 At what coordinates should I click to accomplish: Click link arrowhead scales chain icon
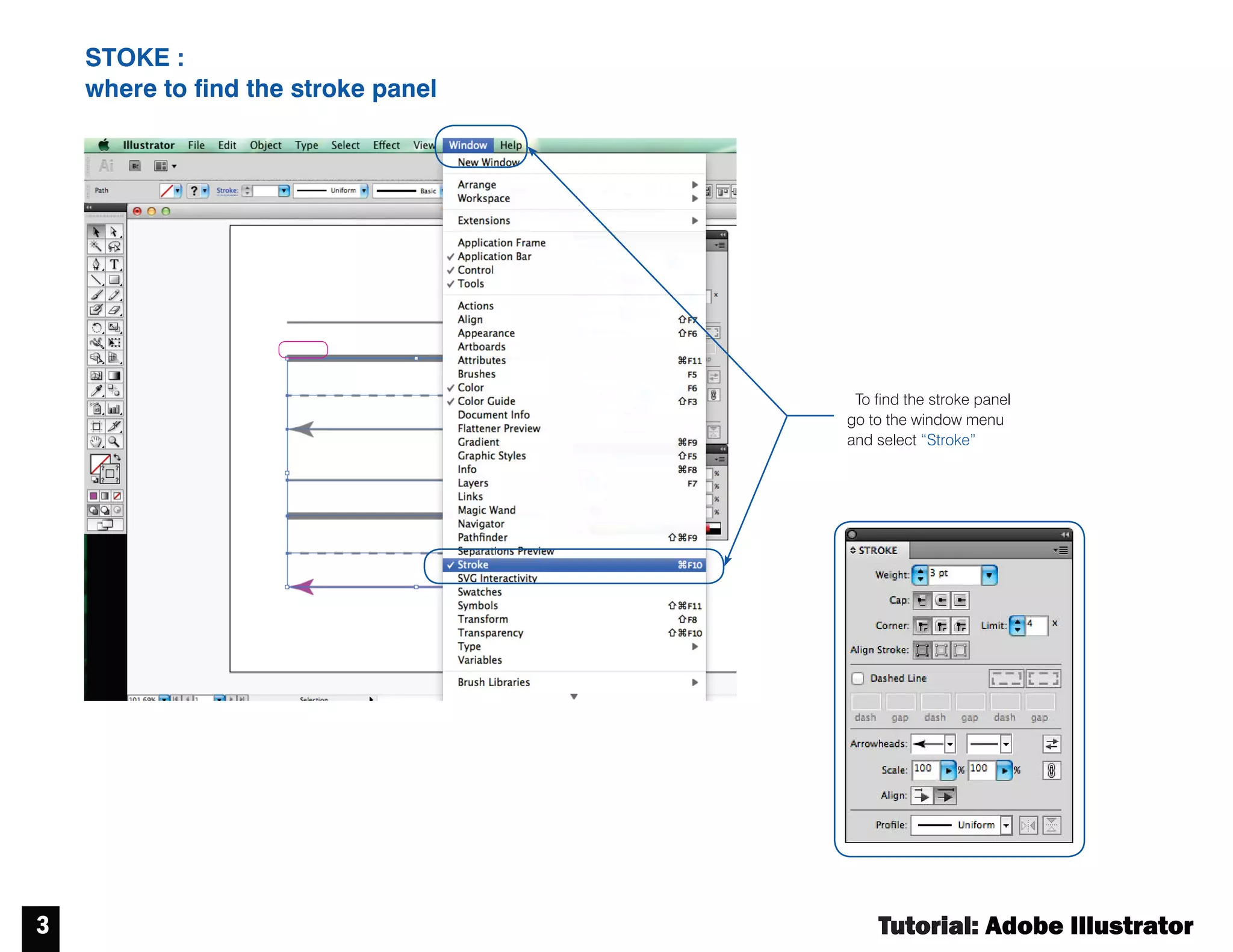pos(1051,770)
